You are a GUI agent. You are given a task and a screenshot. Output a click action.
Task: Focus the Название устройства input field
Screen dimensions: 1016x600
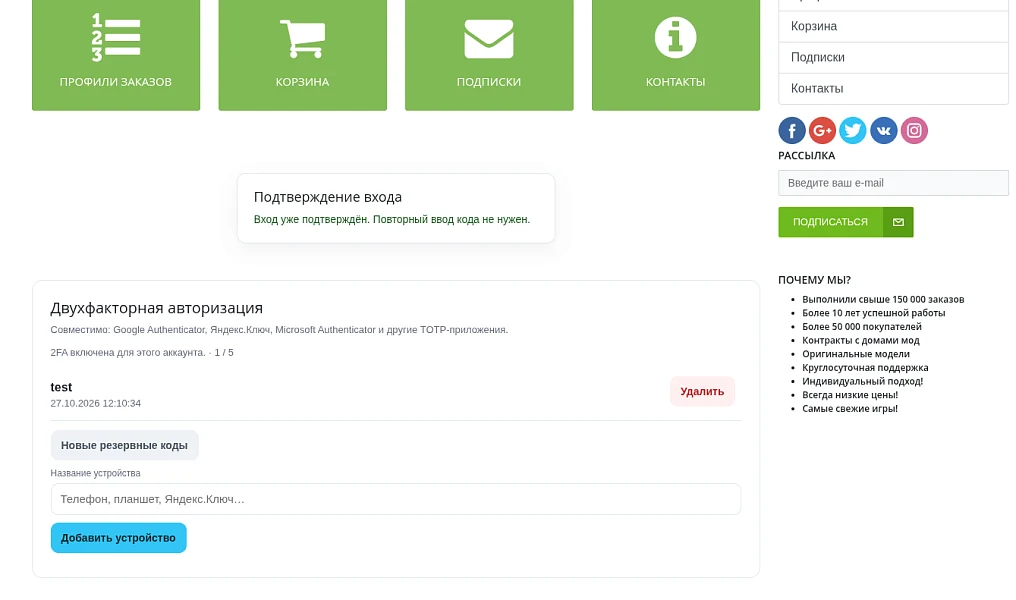[x=396, y=499]
